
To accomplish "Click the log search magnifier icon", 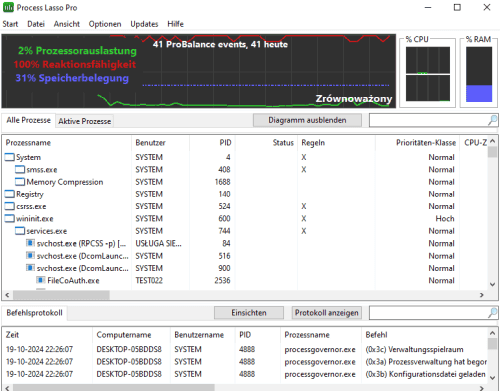I will pyautogui.click(x=492, y=313).
